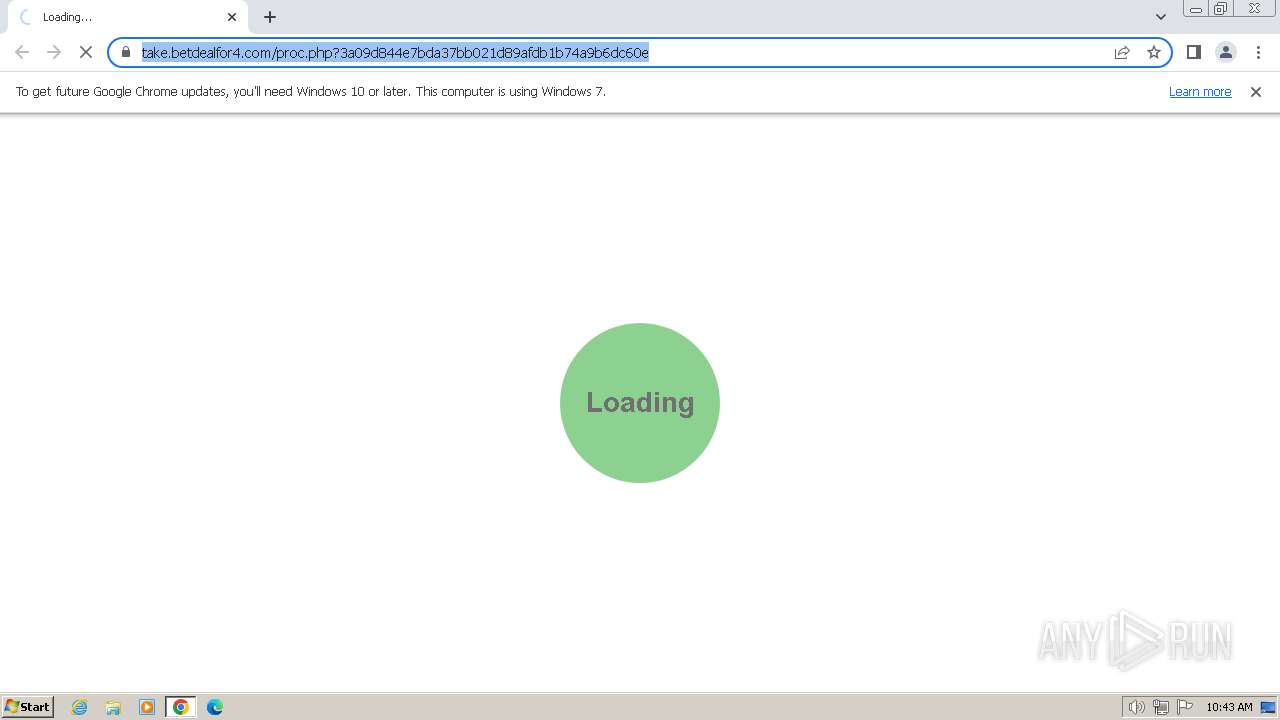Open Chrome side panel
The width and height of the screenshot is (1280, 720).
pyautogui.click(x=1194, y=52)
